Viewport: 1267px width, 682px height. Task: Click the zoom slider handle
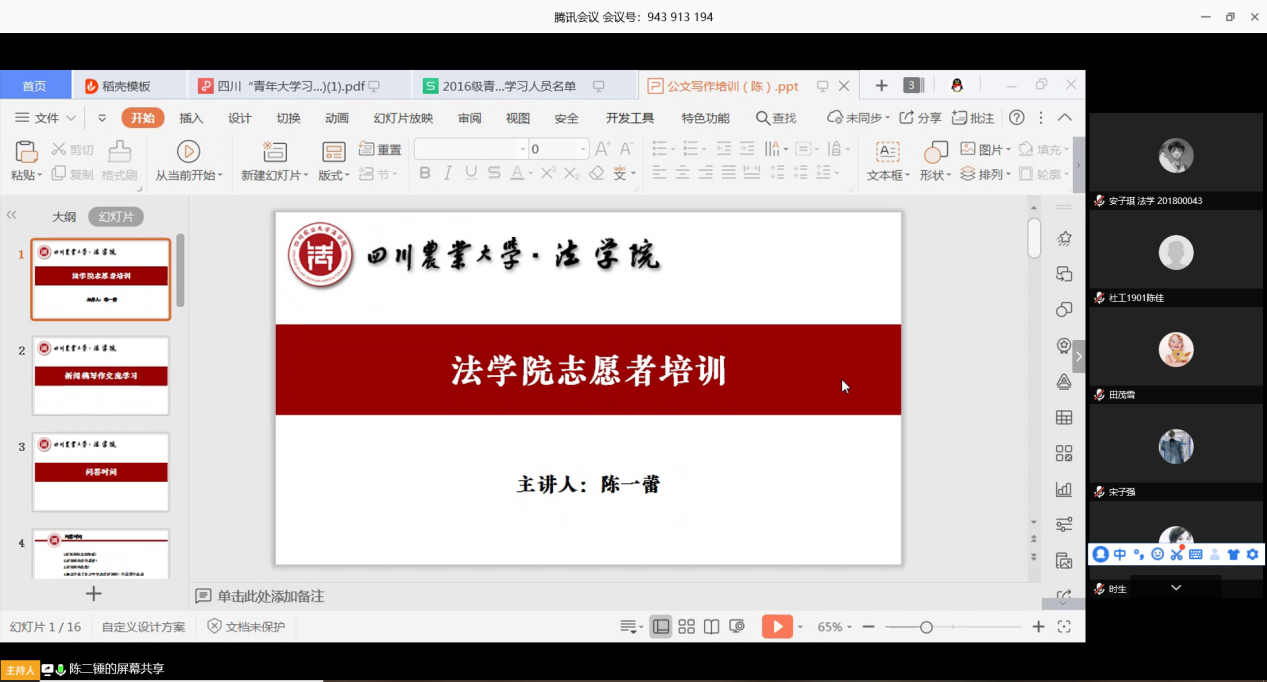click(x=926, y=627)
